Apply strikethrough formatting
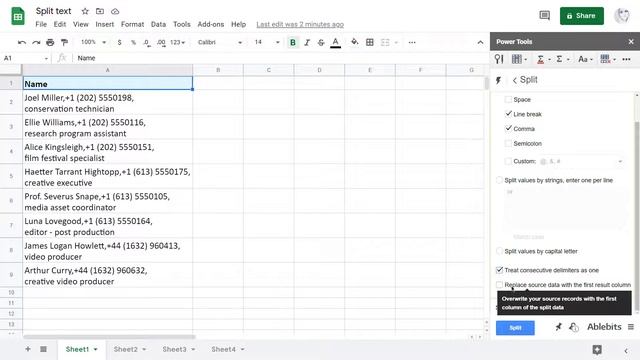640x360 pixels. coord(321,42)
